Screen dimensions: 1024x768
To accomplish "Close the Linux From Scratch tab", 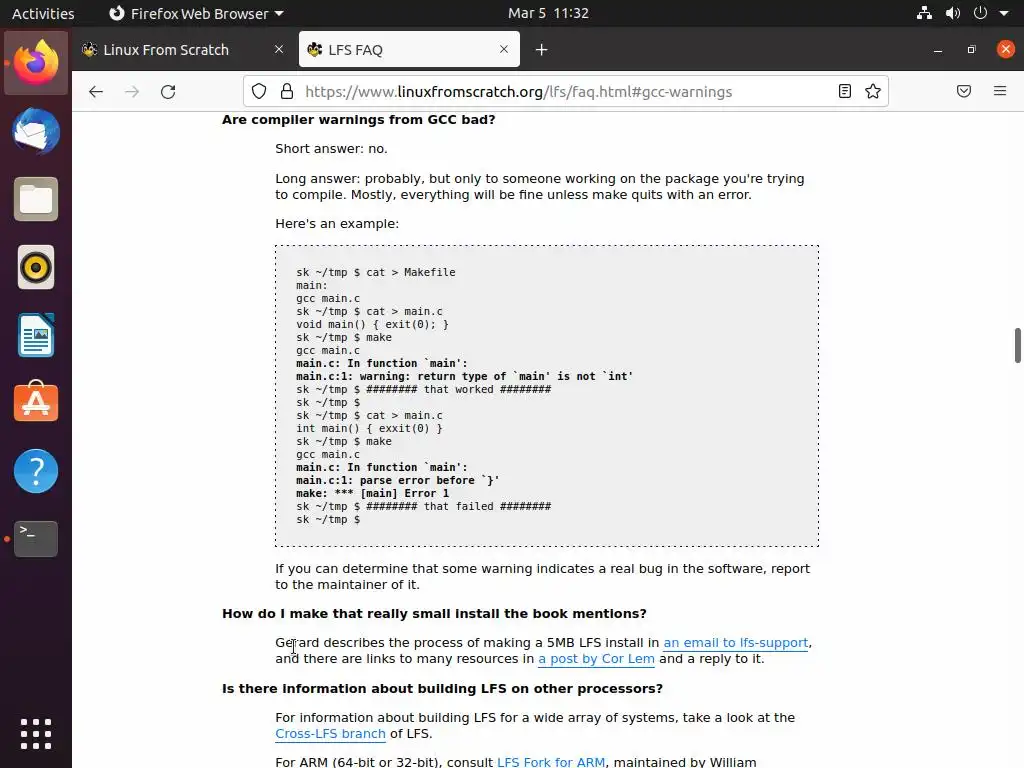I will point(279,49).
